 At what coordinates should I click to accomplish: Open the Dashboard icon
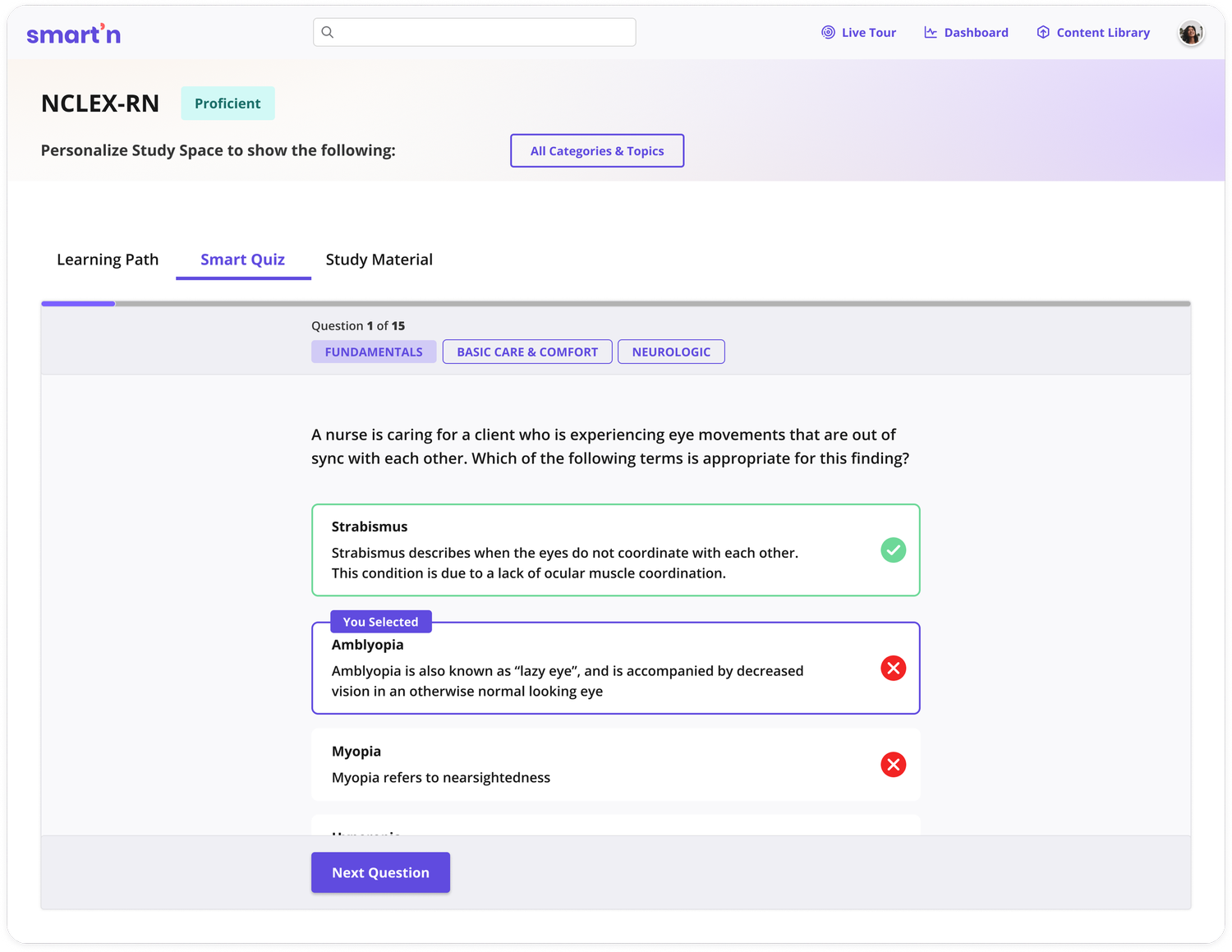click(929, 31)
